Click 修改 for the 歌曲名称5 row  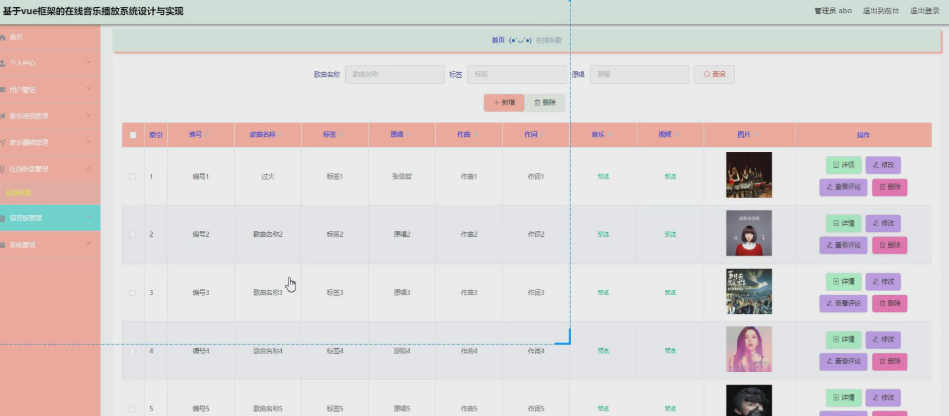[x=883, y=398]
